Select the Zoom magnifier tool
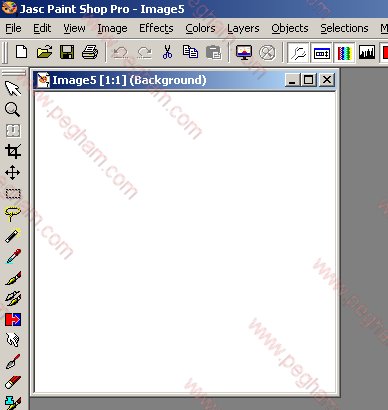The height and width of the screenshot is (410, 388). [x=13, y=109]
